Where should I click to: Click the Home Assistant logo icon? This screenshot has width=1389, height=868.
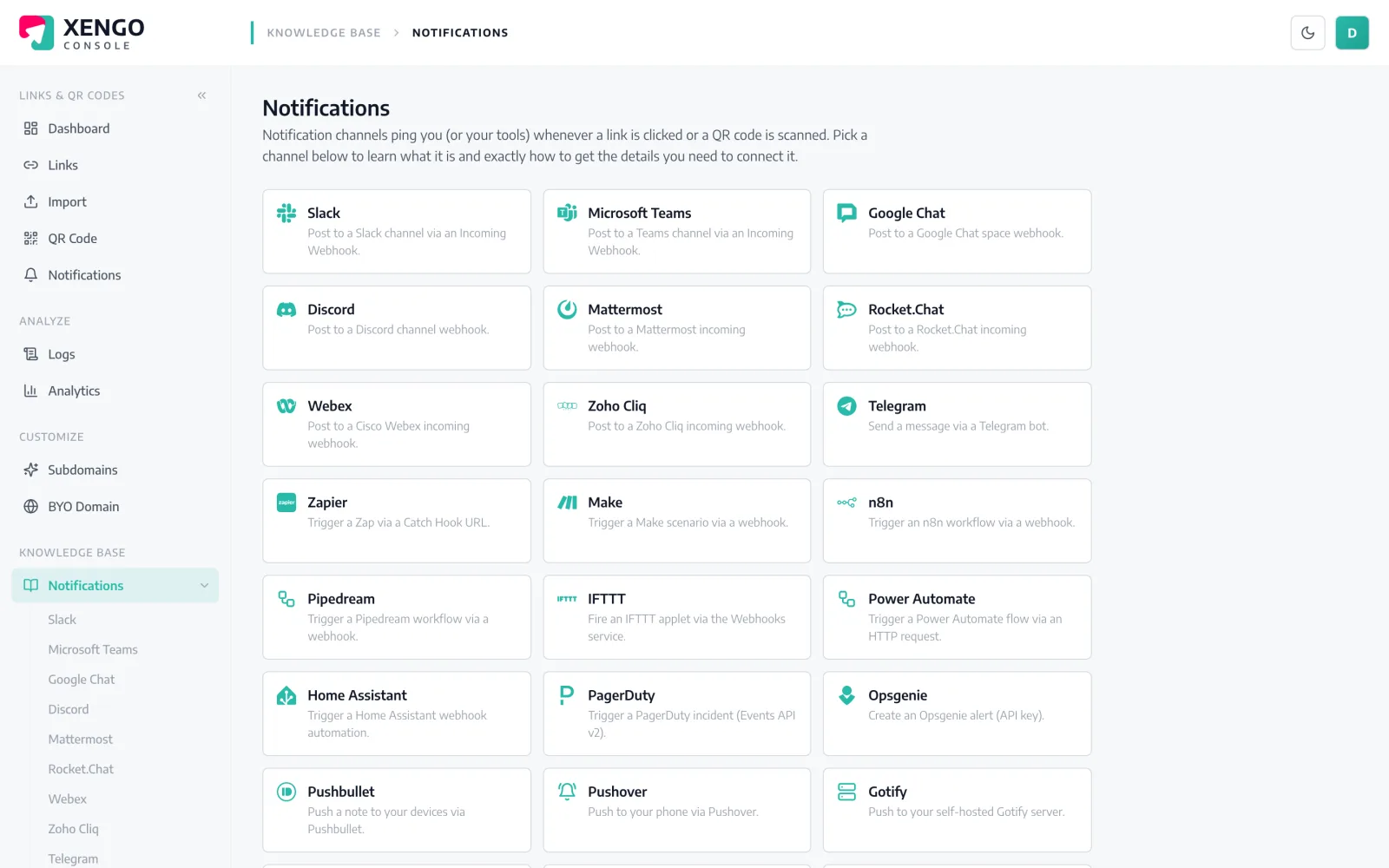click(286, 694)
